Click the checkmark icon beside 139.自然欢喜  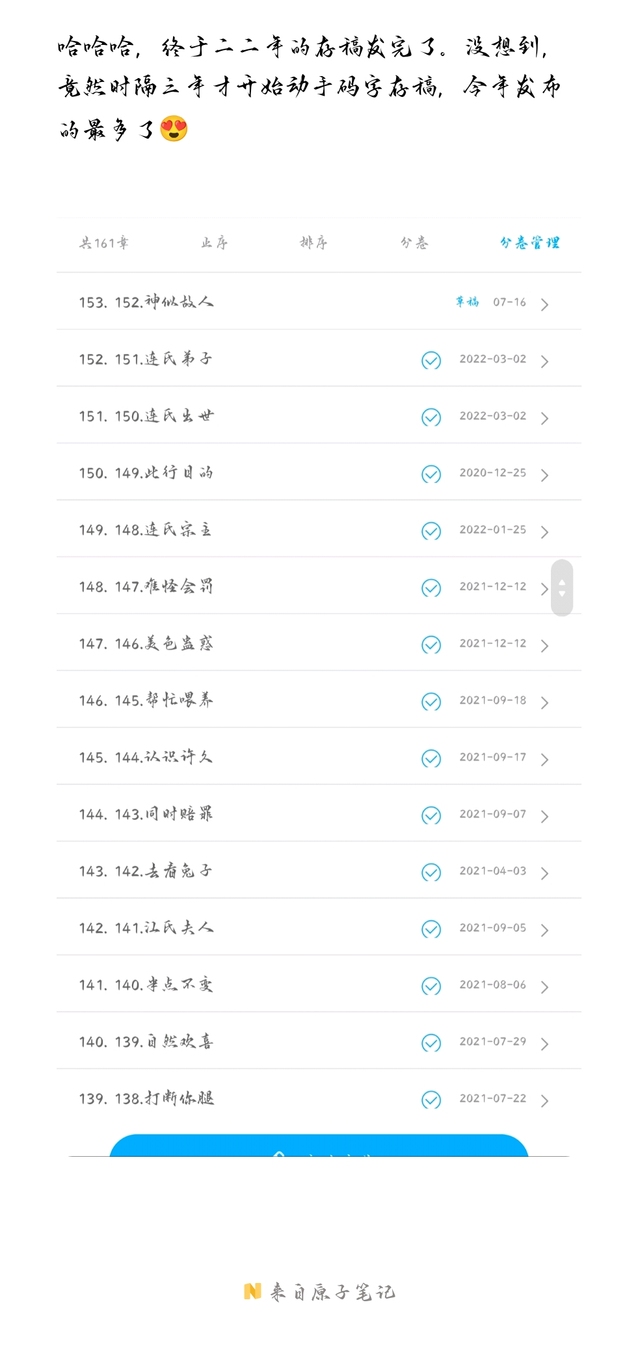tap(431, 1044)
